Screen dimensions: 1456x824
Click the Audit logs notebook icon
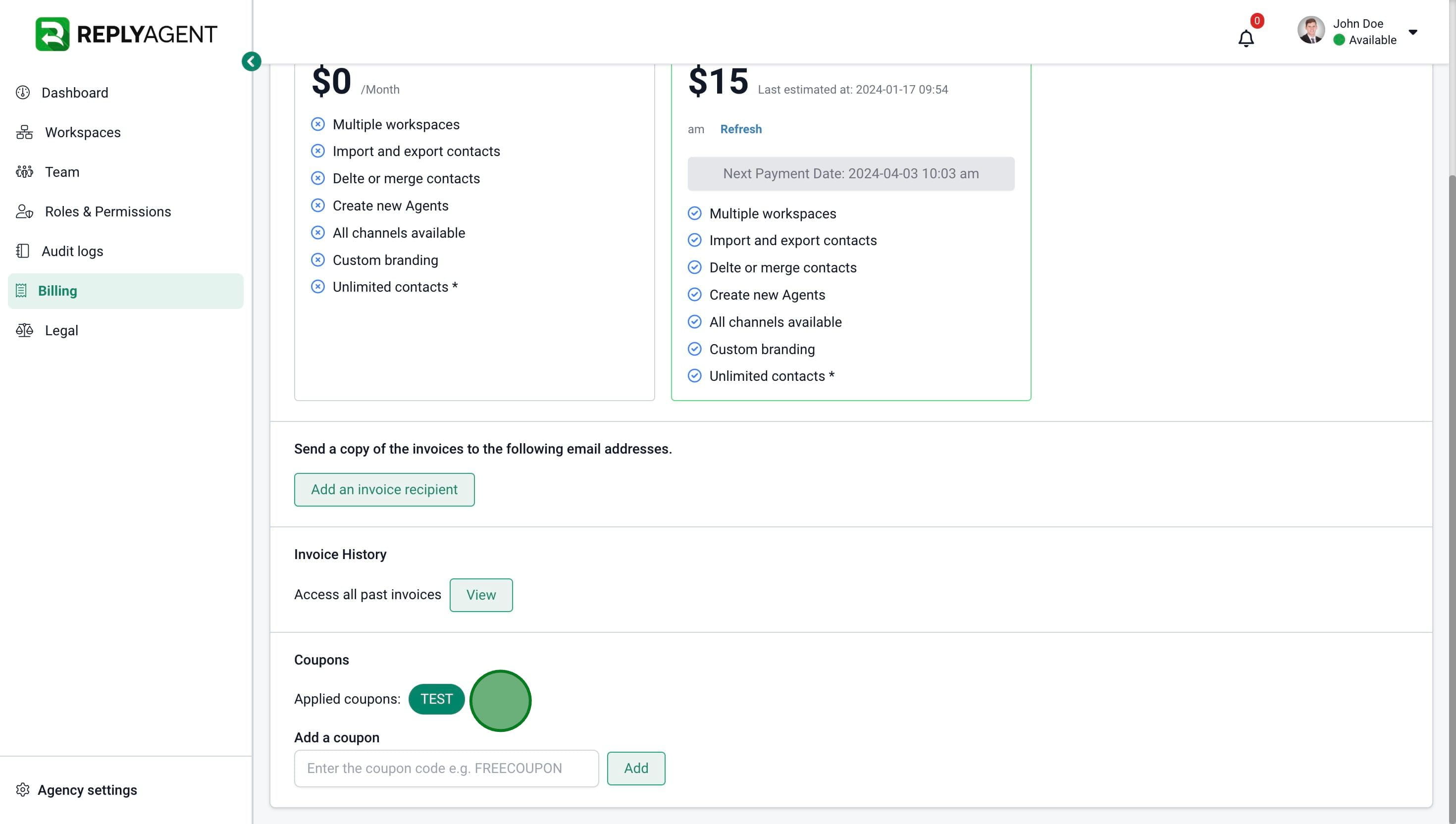(23, 251)
